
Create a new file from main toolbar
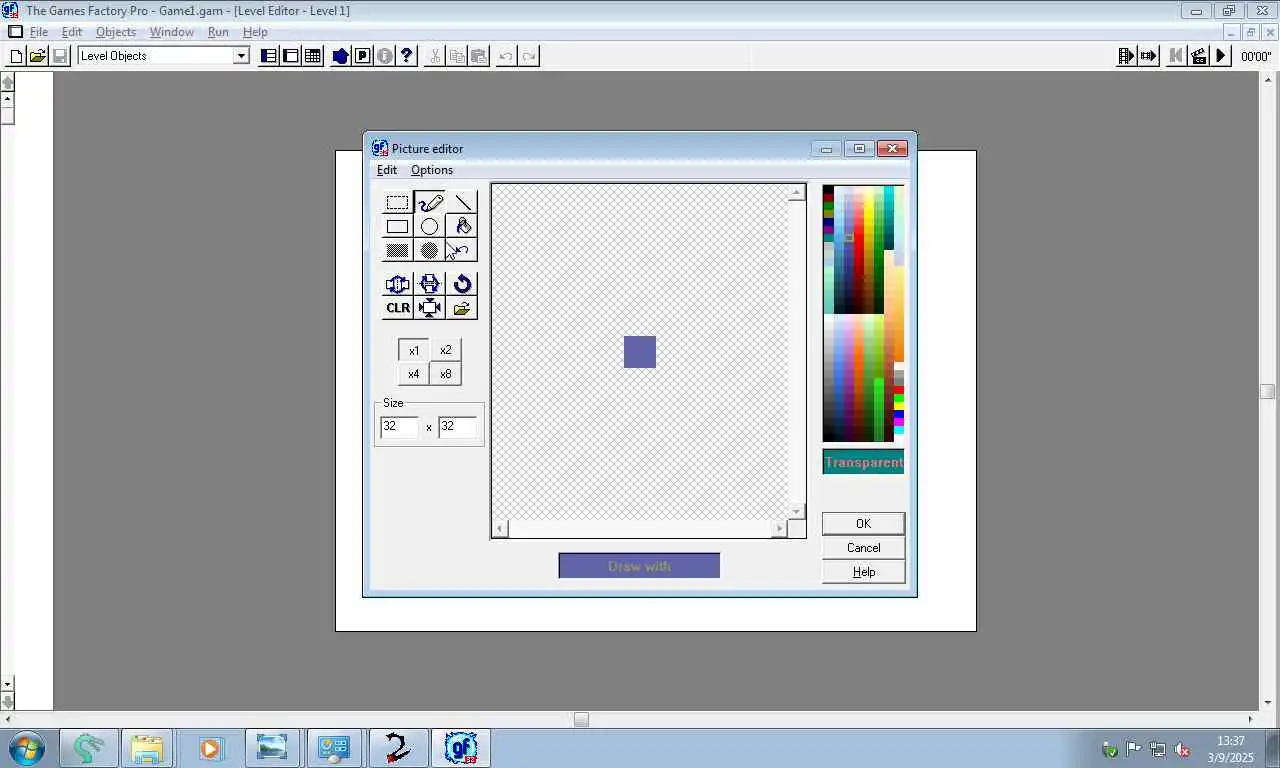[x=16, y=56]
